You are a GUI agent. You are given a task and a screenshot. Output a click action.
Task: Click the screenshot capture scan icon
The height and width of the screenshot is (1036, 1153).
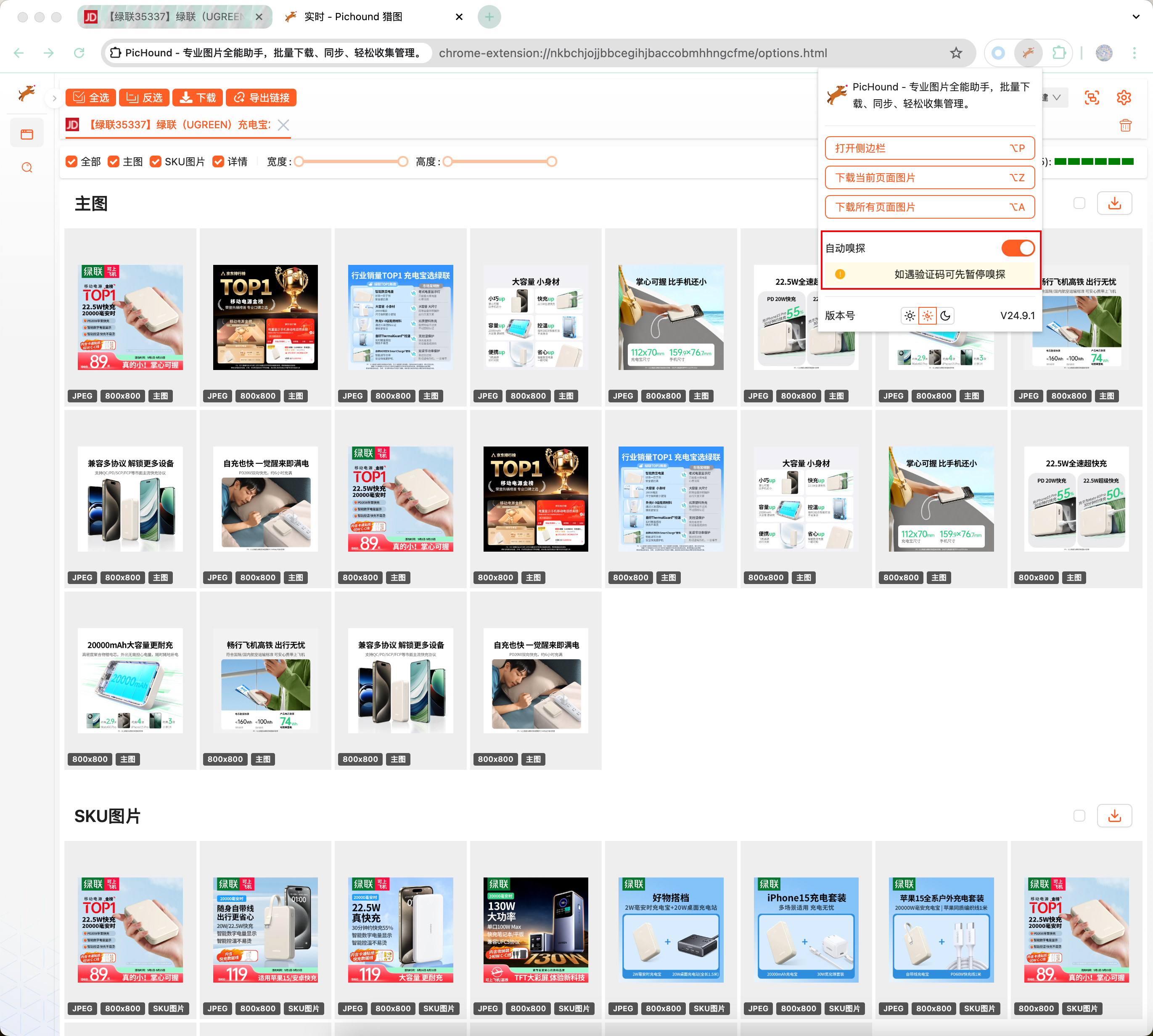[x=1092, y=98]
